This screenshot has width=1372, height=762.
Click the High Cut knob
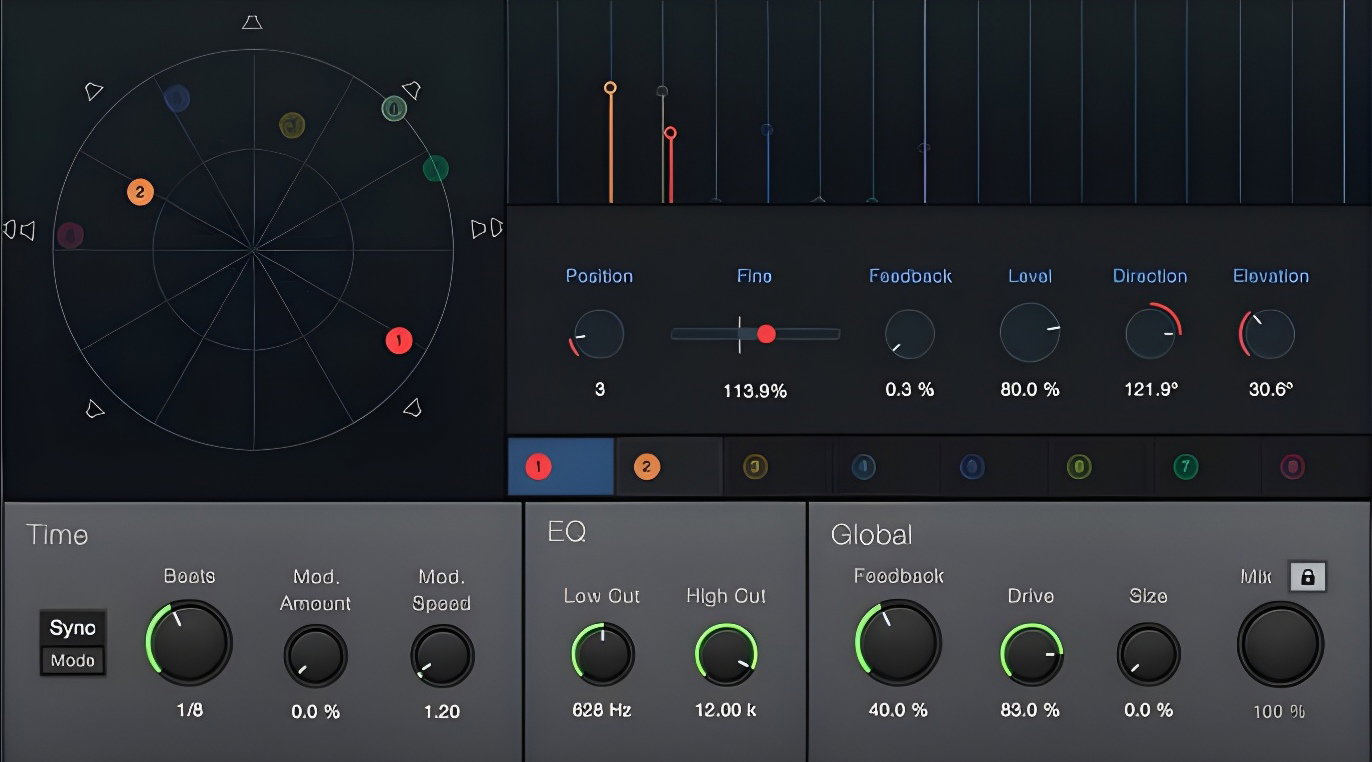[726, 654]
